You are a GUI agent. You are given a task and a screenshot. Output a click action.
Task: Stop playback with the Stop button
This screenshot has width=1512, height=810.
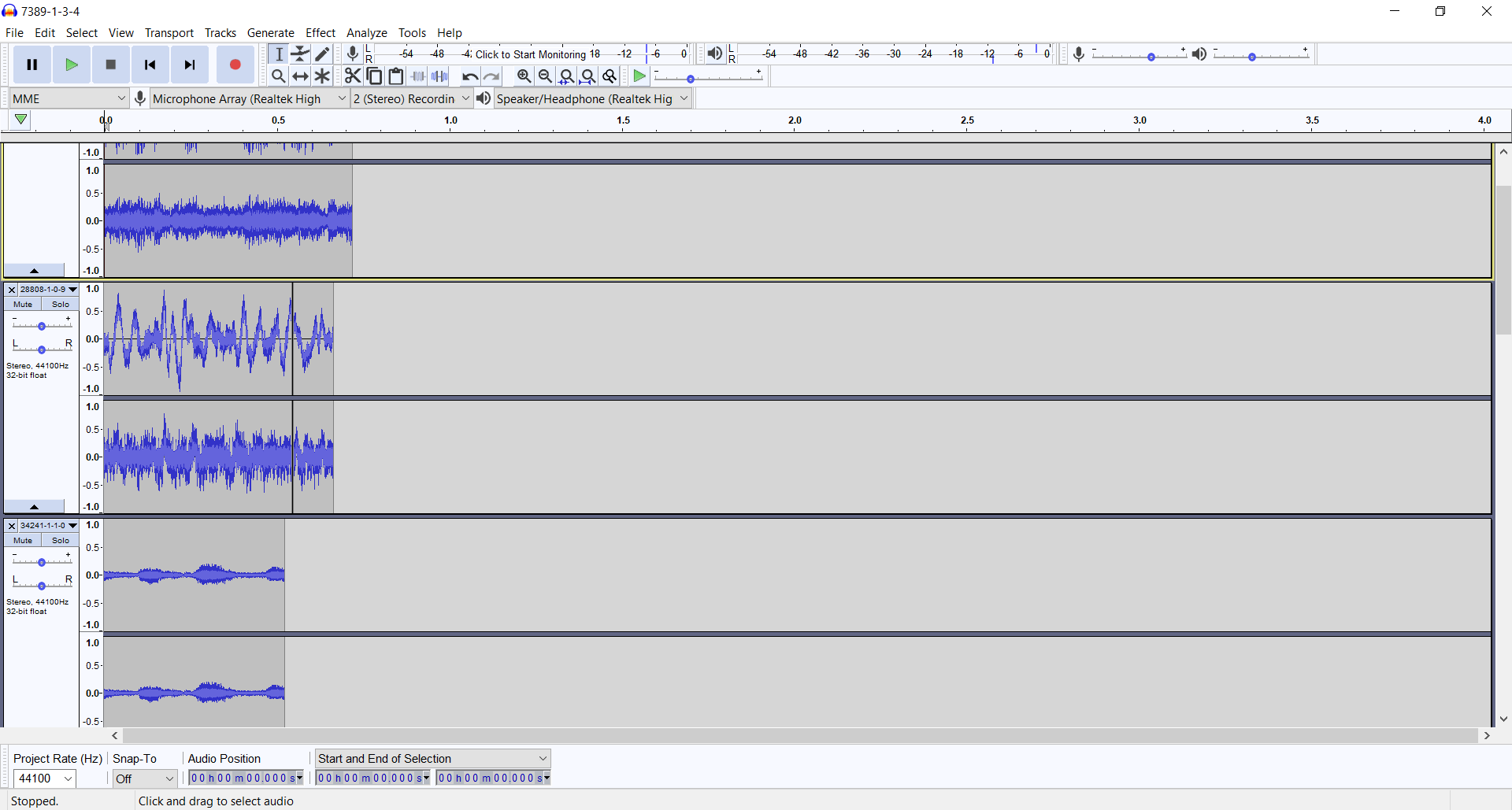(111, 65)
